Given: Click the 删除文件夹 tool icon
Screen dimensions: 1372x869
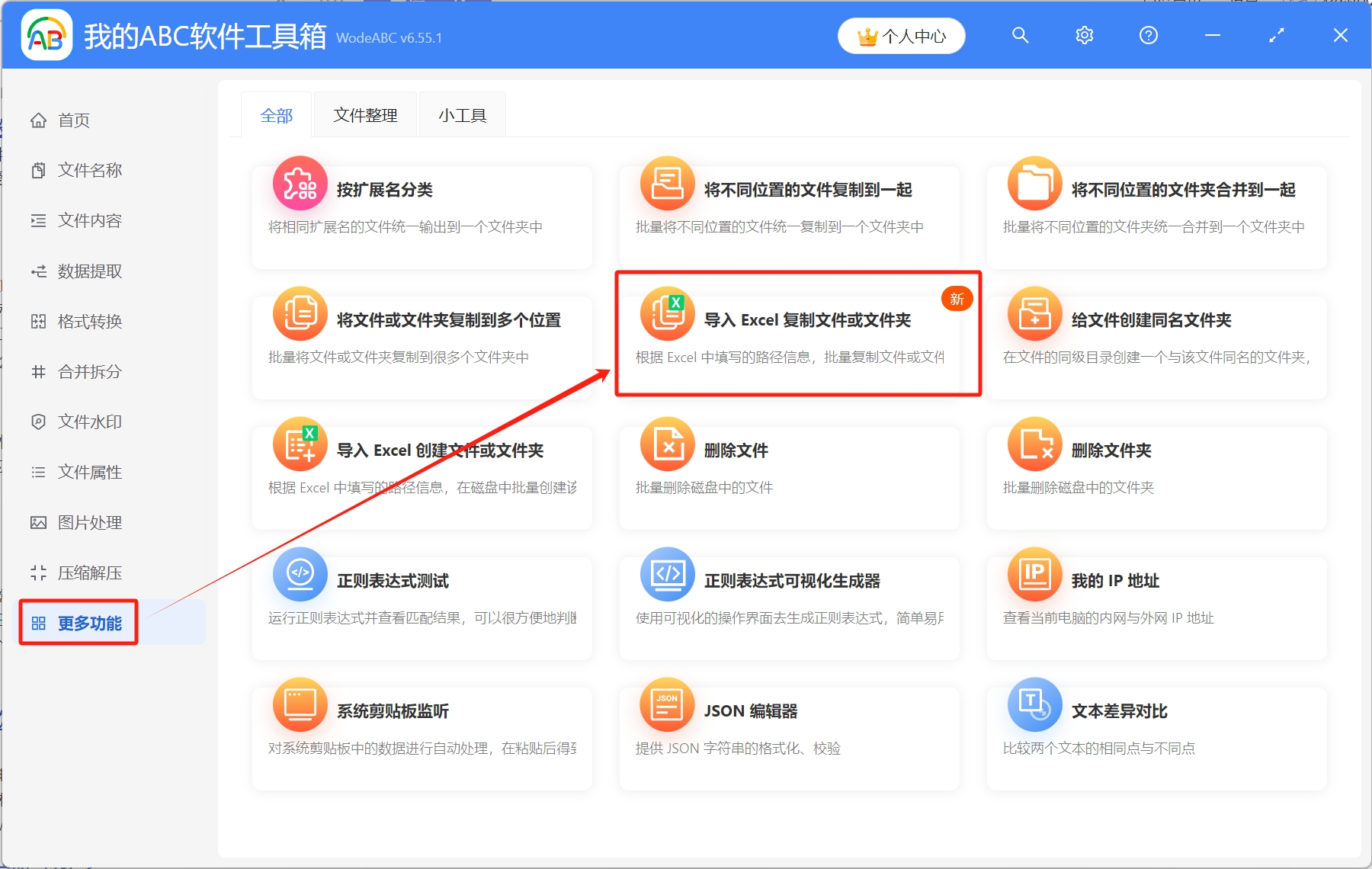Looking at the screenshot, I should [1034, 444].
